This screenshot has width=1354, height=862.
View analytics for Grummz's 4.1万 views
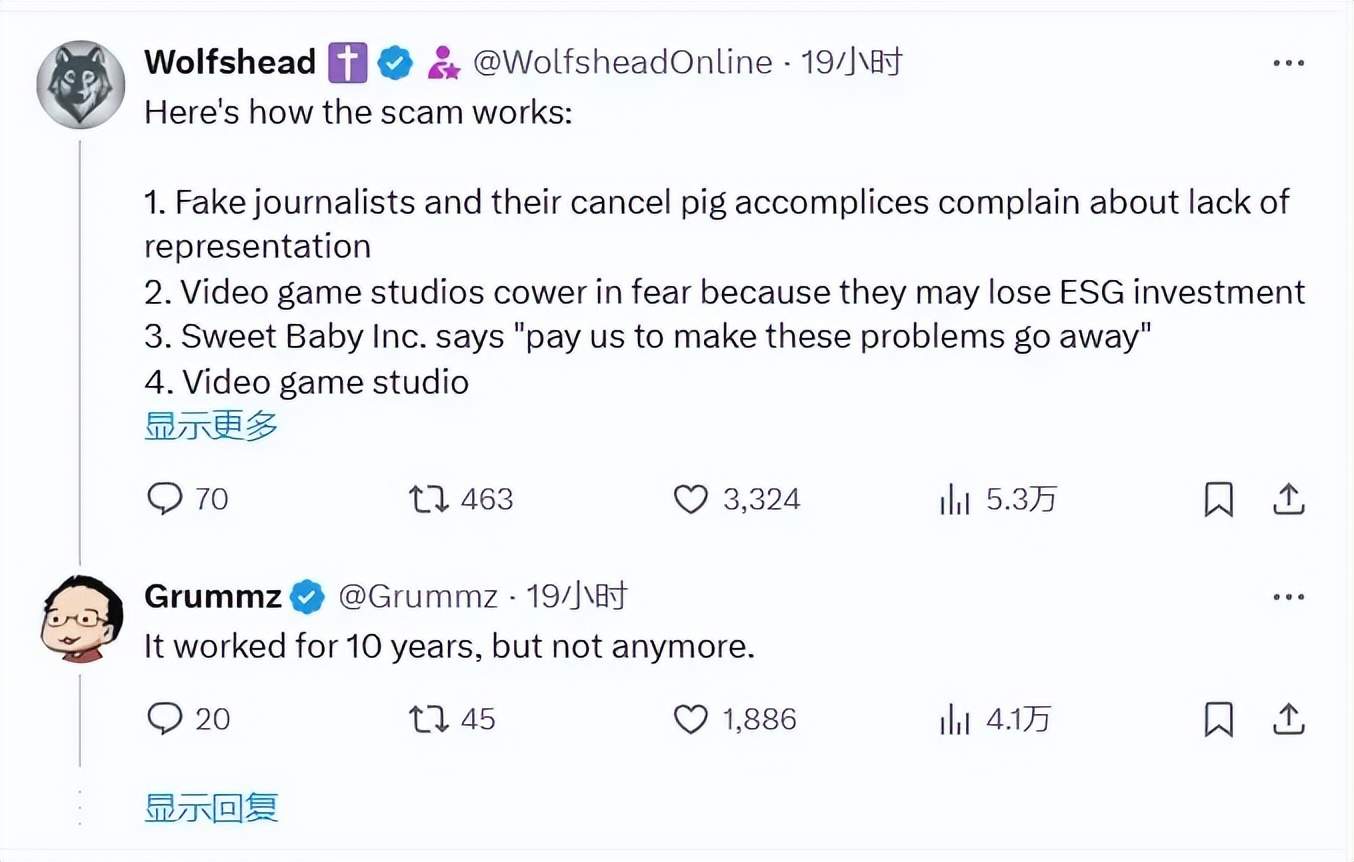[955, 718]
